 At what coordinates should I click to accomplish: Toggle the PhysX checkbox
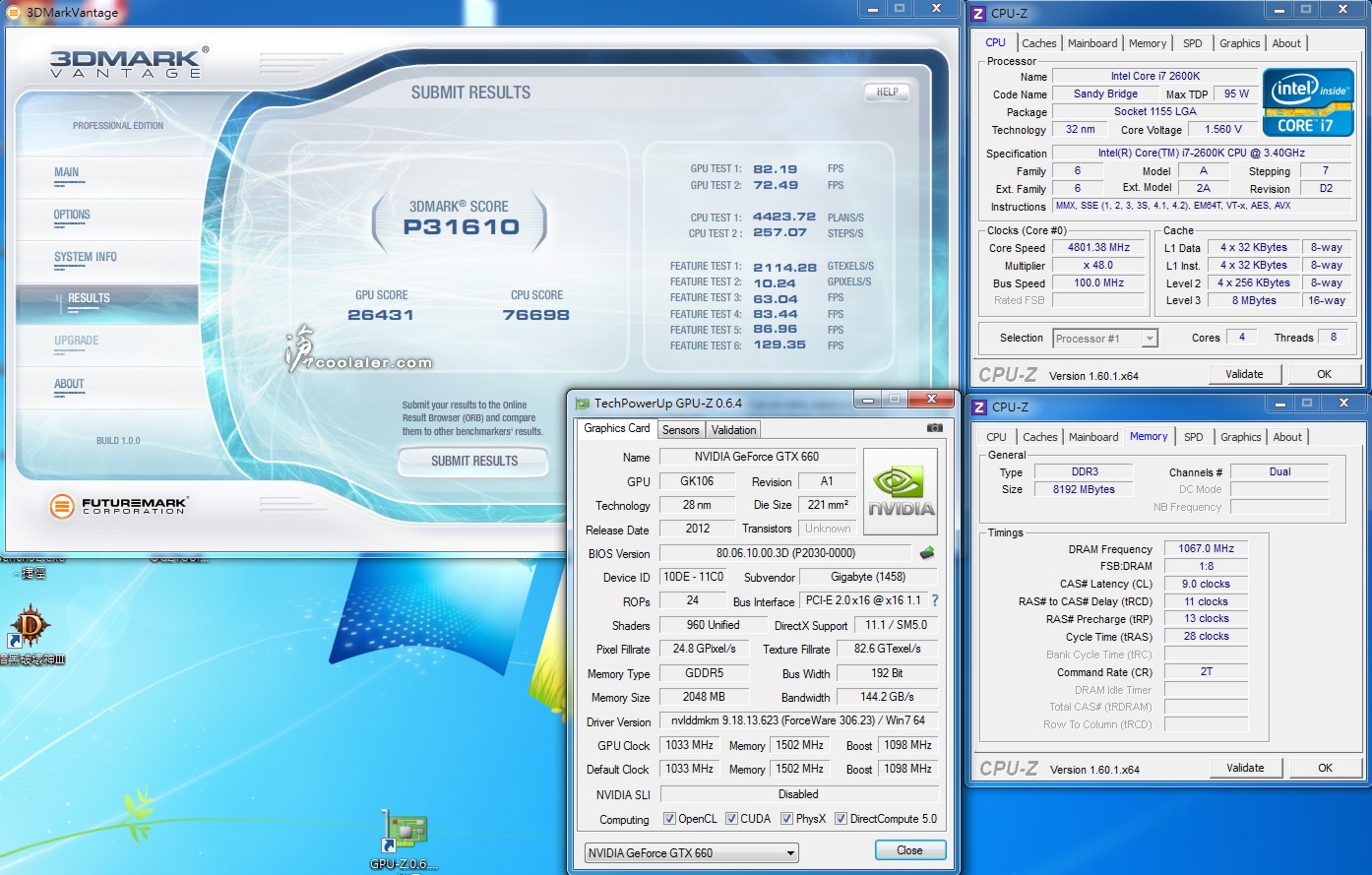[x=786, y=818]
